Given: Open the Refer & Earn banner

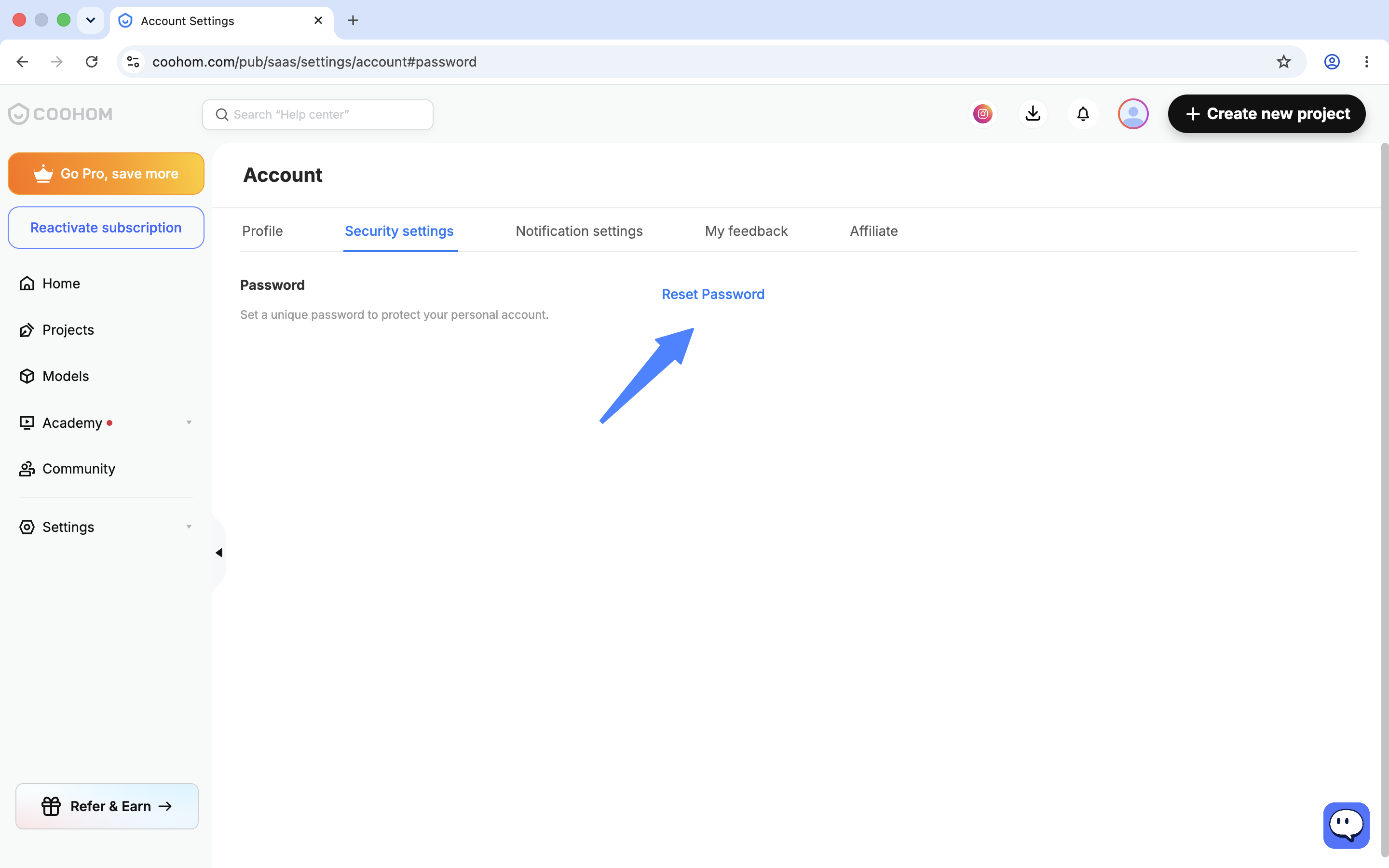Looking at the screenshot, I should (107, 806).
